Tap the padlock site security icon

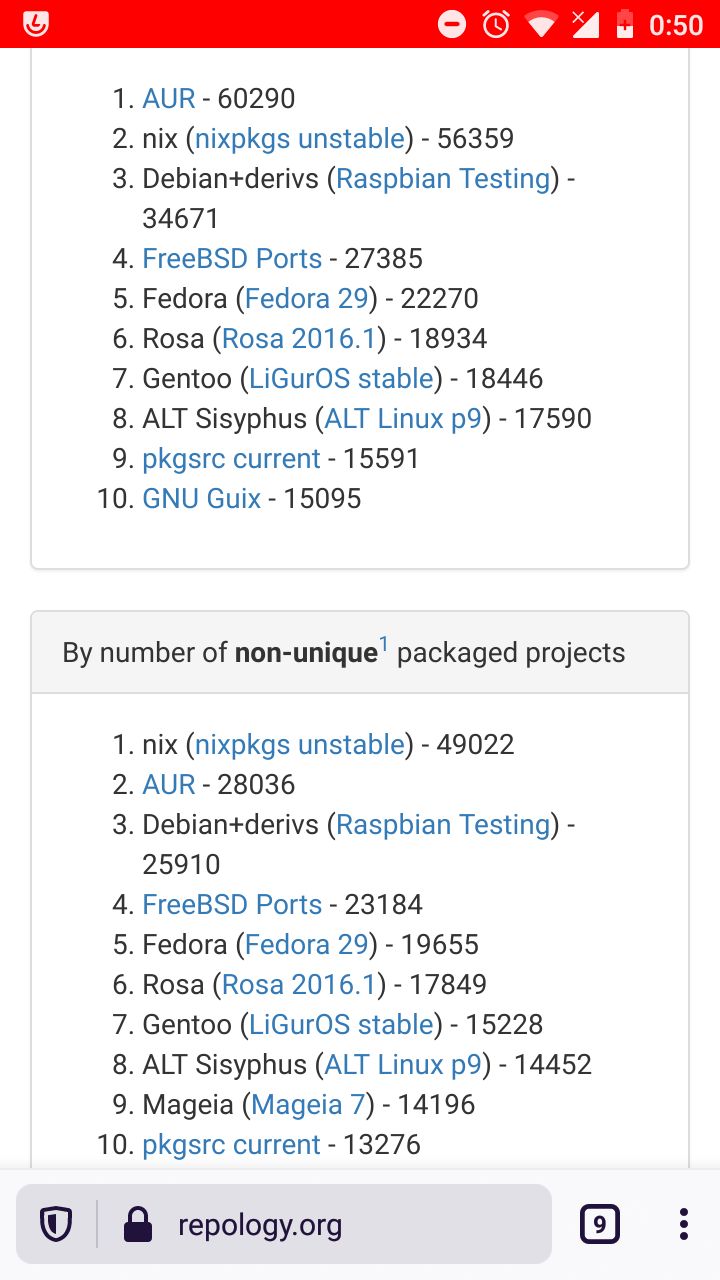137,1224
